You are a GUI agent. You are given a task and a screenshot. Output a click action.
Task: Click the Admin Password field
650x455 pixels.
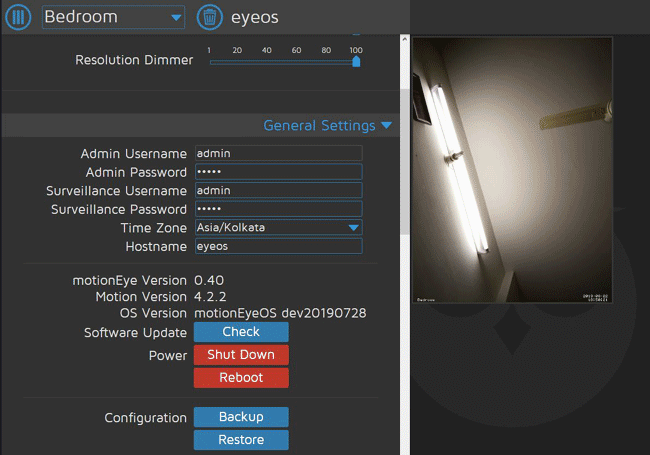pyautogui.click(x=279, y=172)
